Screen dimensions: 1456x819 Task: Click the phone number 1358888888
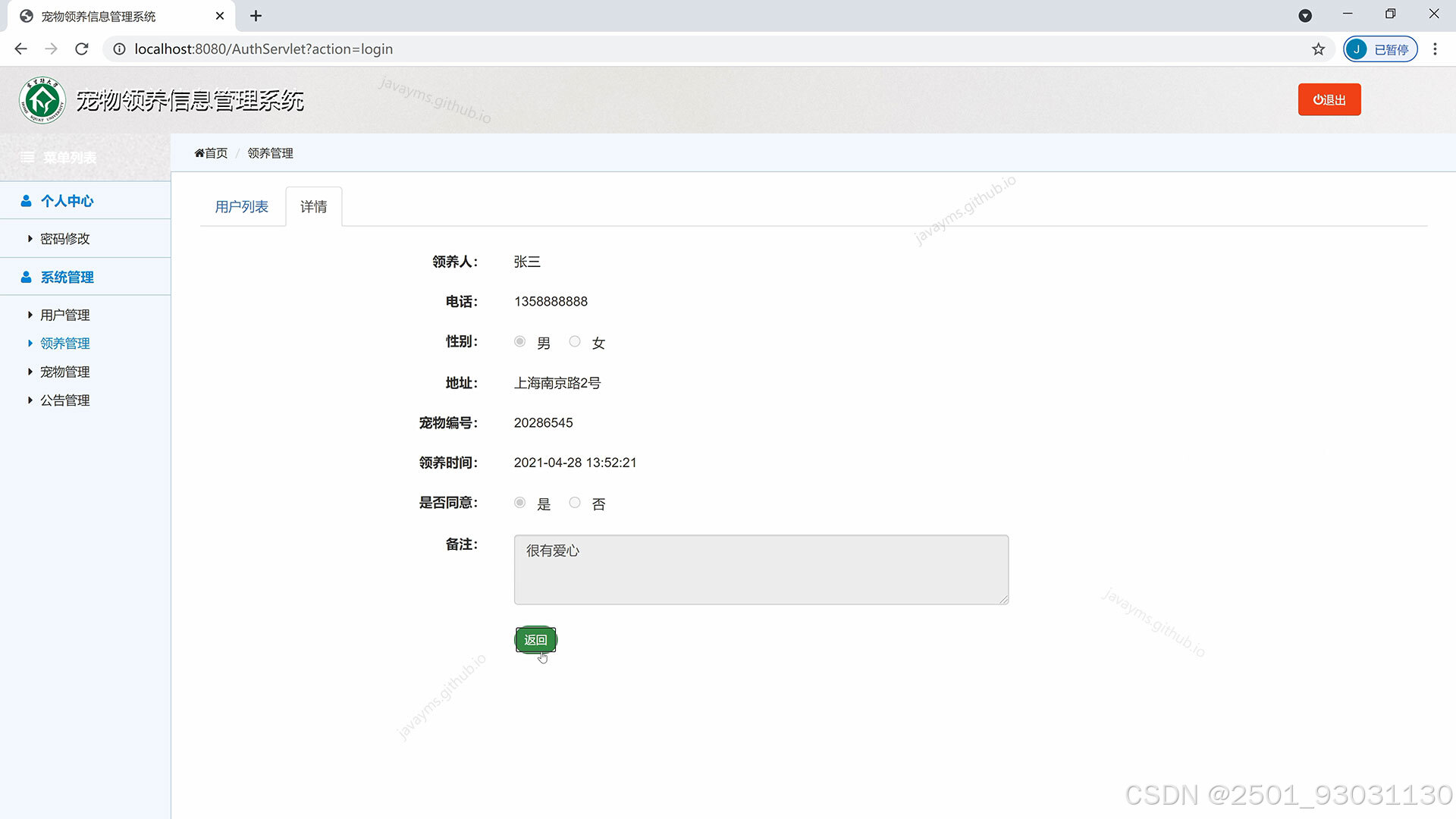click(x=551, y=302)
